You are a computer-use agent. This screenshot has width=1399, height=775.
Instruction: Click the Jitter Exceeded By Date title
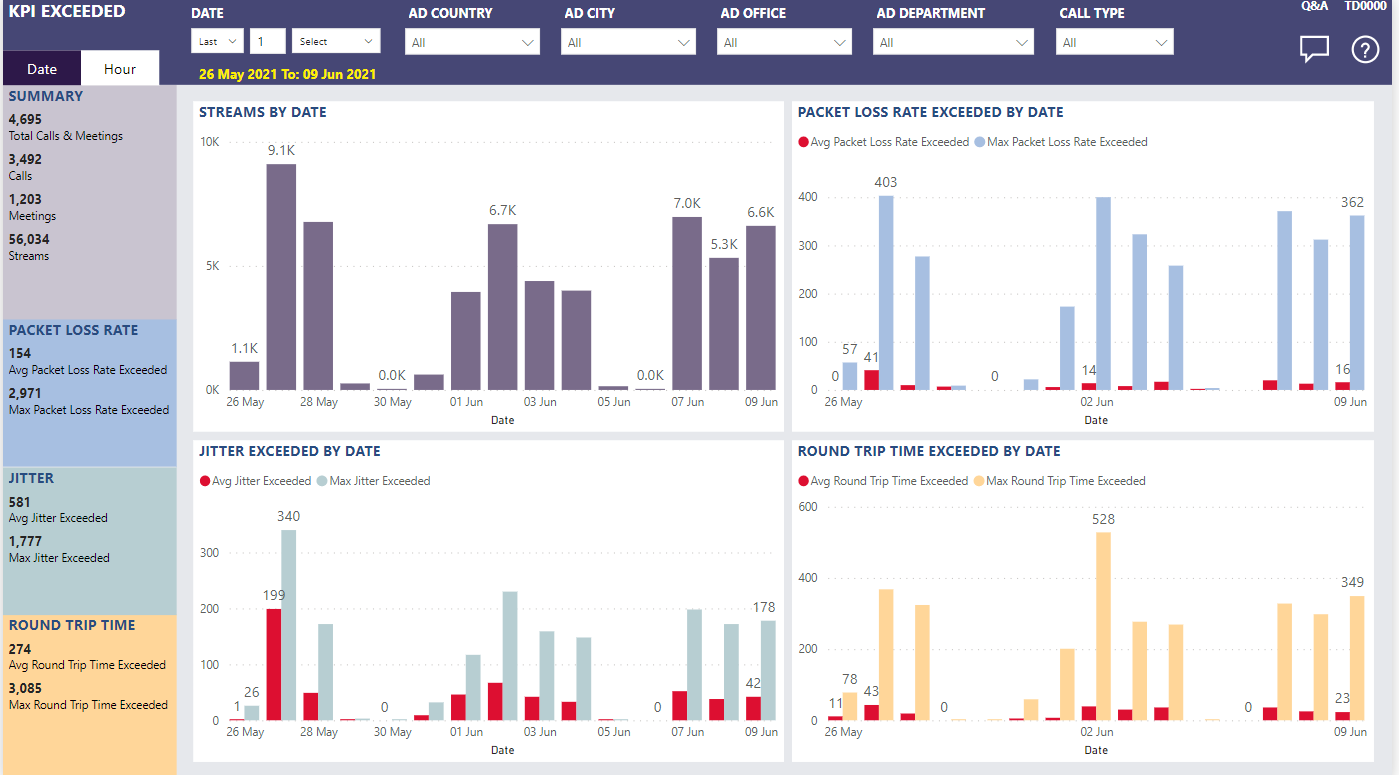tap(290, 451)
